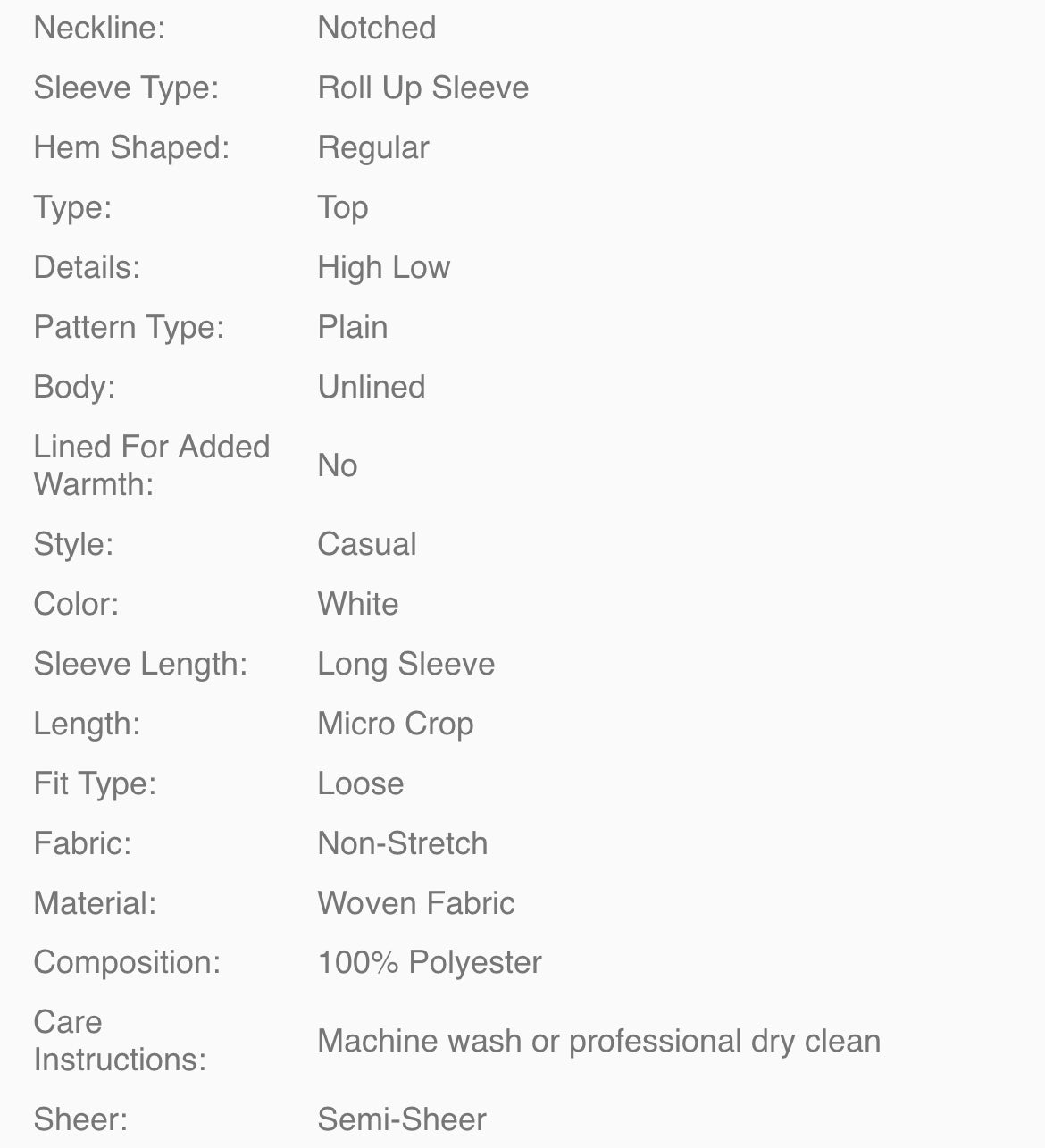The height and width of the screenshot is (1148, 1045).
Task: Click the Care Instructions label
Action: coord(120,1041)
